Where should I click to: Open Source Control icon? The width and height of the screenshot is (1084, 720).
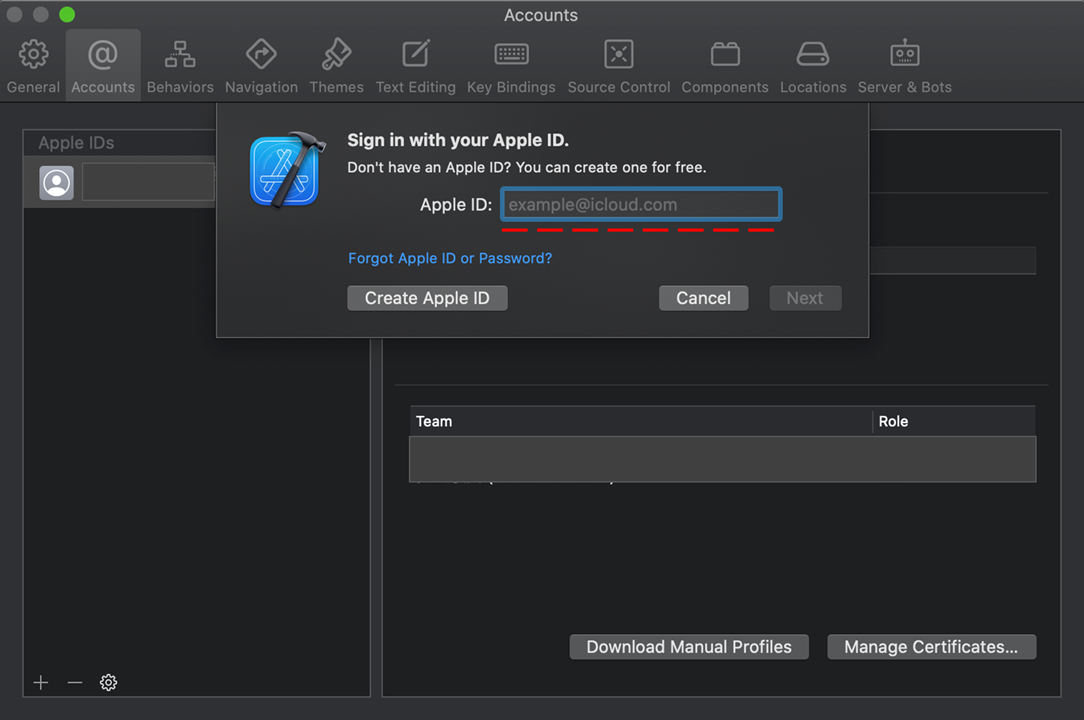click(619, 54)
